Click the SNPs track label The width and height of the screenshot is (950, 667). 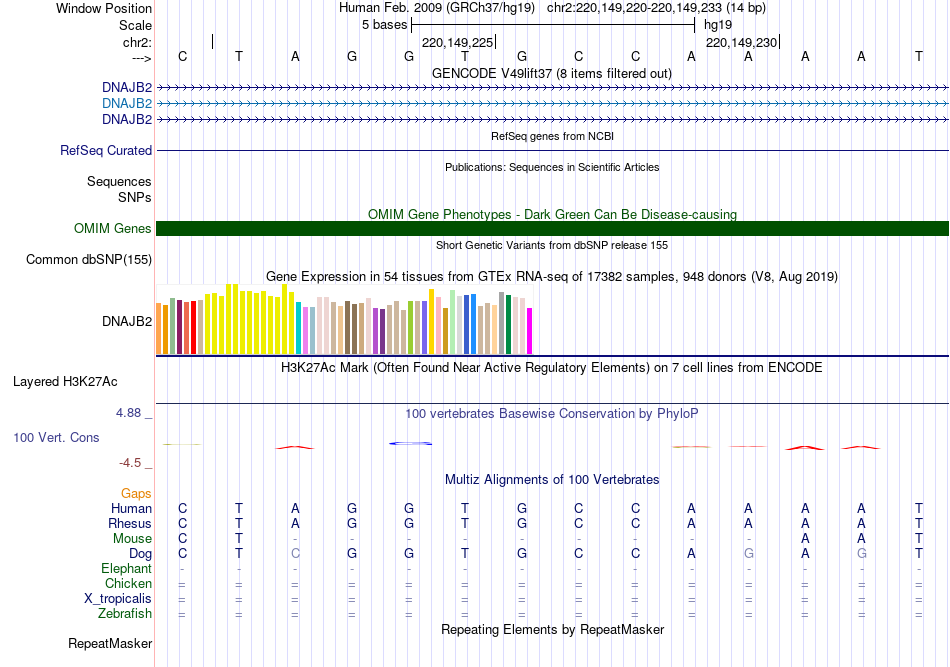click(x=135, y=197)
